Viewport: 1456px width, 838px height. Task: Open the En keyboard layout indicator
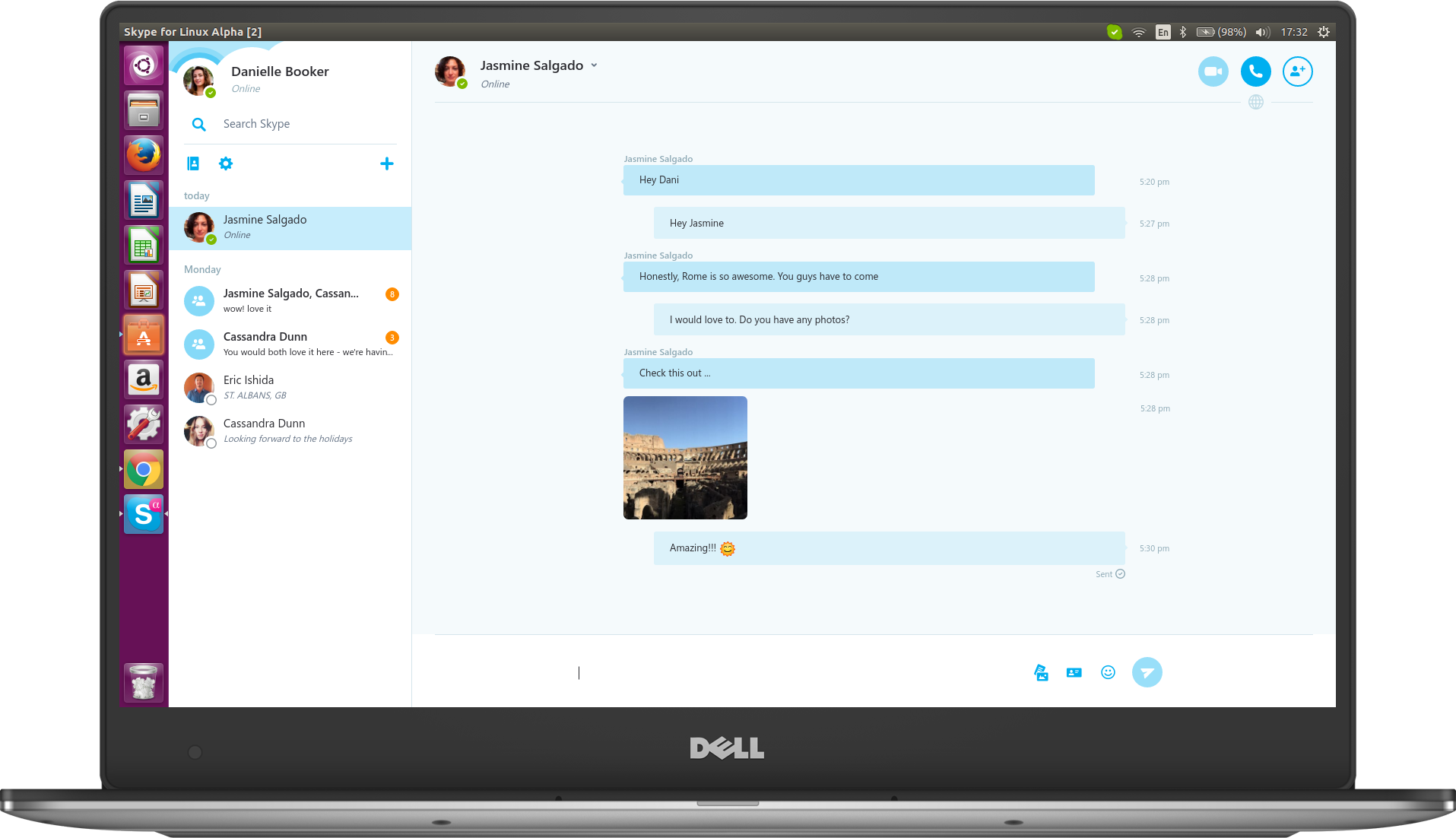pos(1163,32)
